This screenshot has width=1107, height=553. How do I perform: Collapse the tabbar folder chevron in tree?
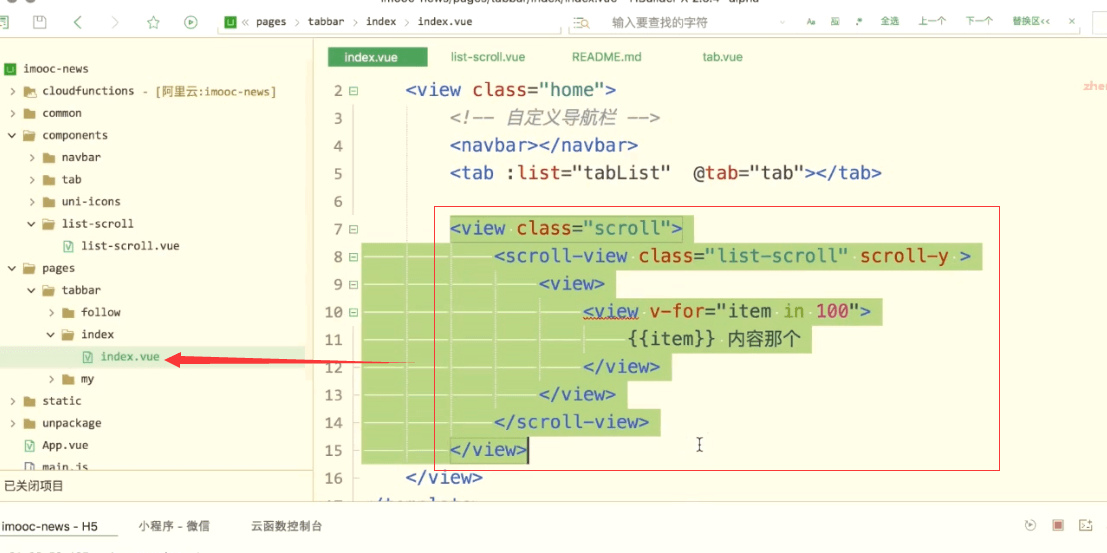pos(32,290)
